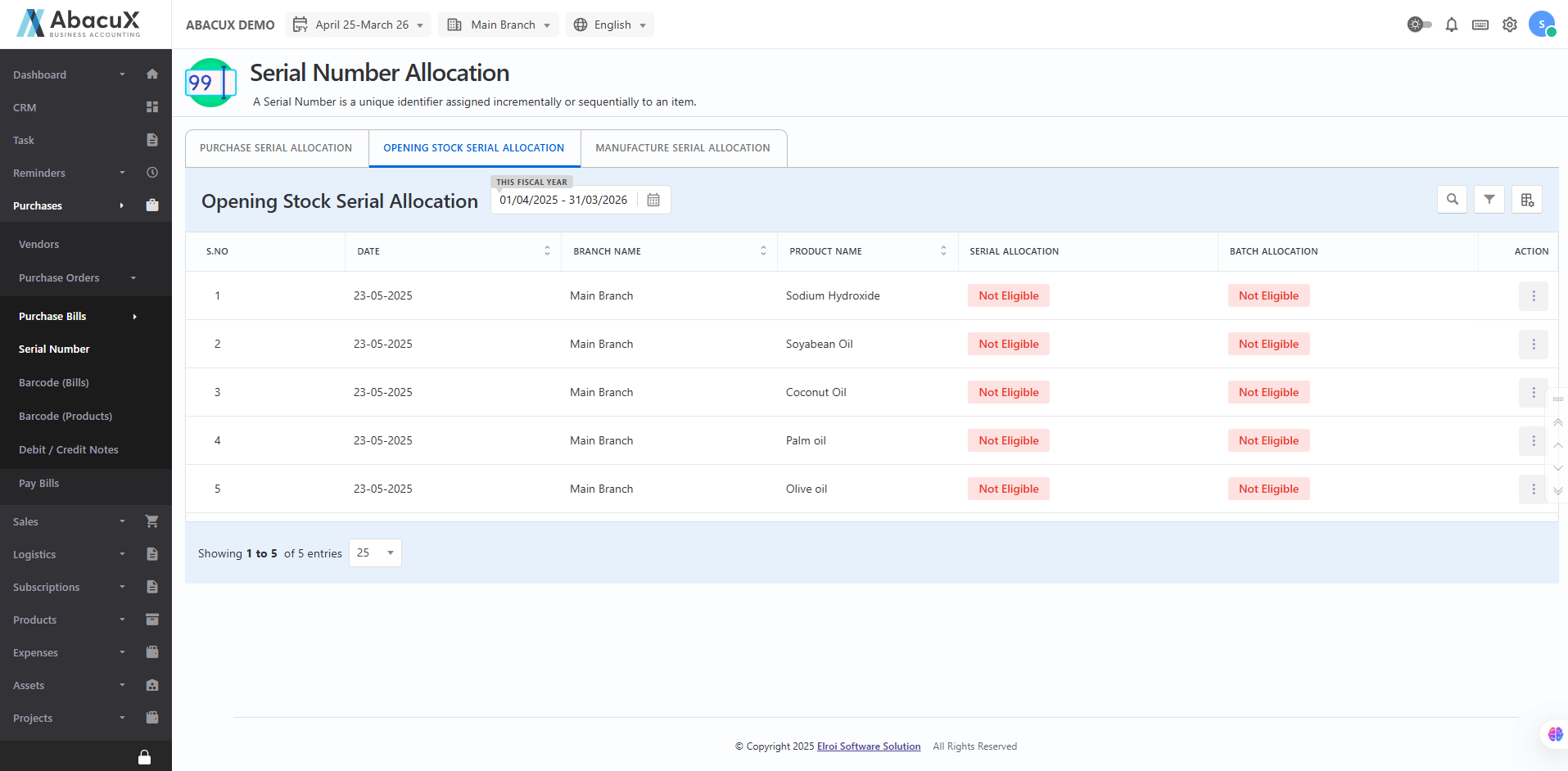The height and width of the screenshot is (771, 1568).
Task: Open the filter funnel icon
Action: pyautogui.click(x=1489, y=199)
